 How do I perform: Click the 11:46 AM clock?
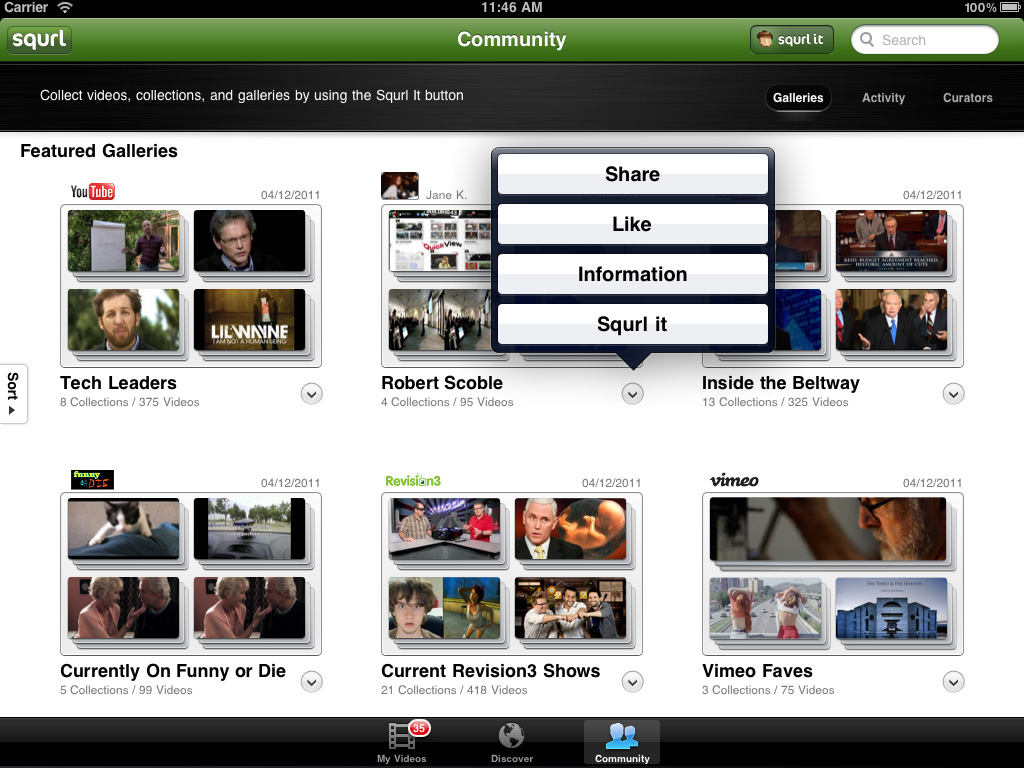[512, 8]
